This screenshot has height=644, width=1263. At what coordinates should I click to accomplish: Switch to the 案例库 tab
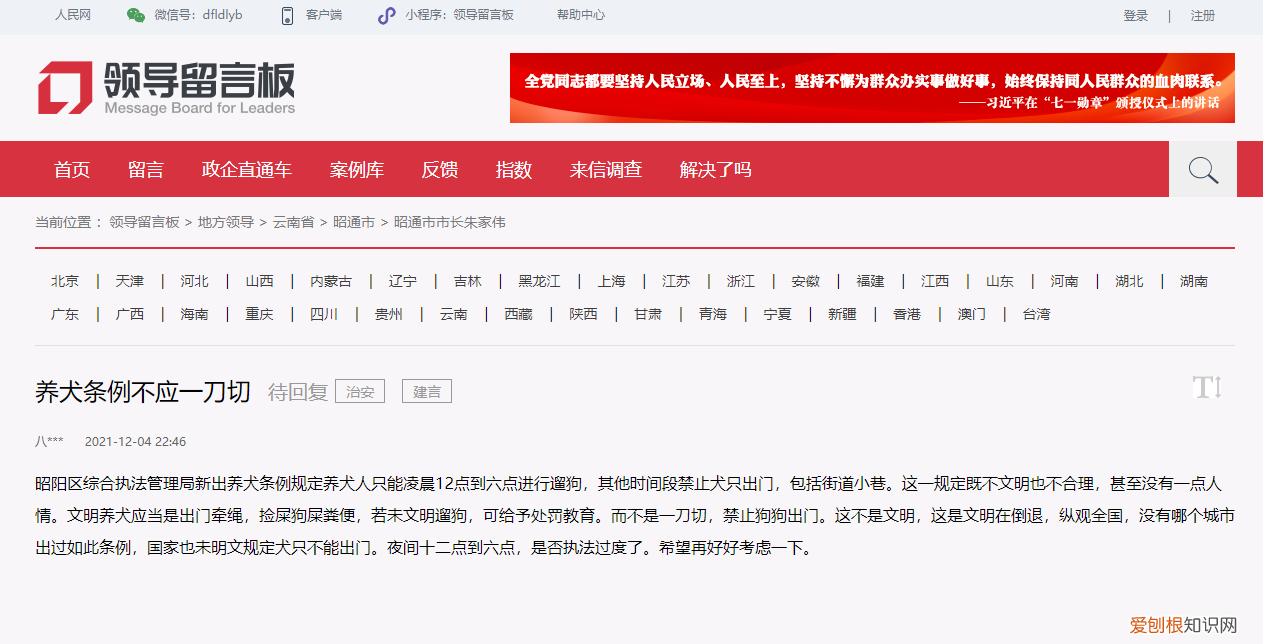pos(357,169)
